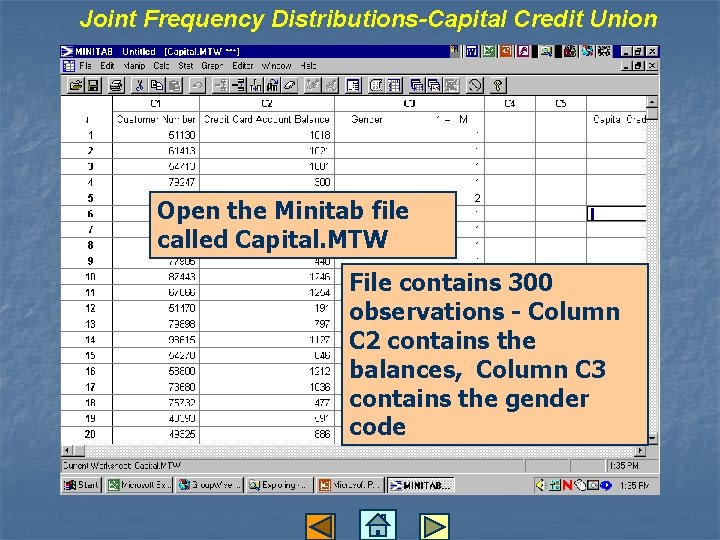
Task: Click the MINITAB taskbar button
Action: 421,485
